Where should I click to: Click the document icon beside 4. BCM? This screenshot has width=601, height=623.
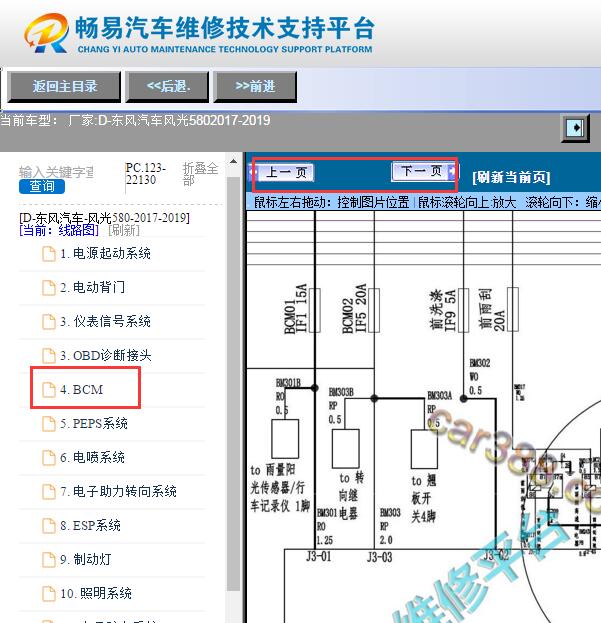click(x=49, y=390)
